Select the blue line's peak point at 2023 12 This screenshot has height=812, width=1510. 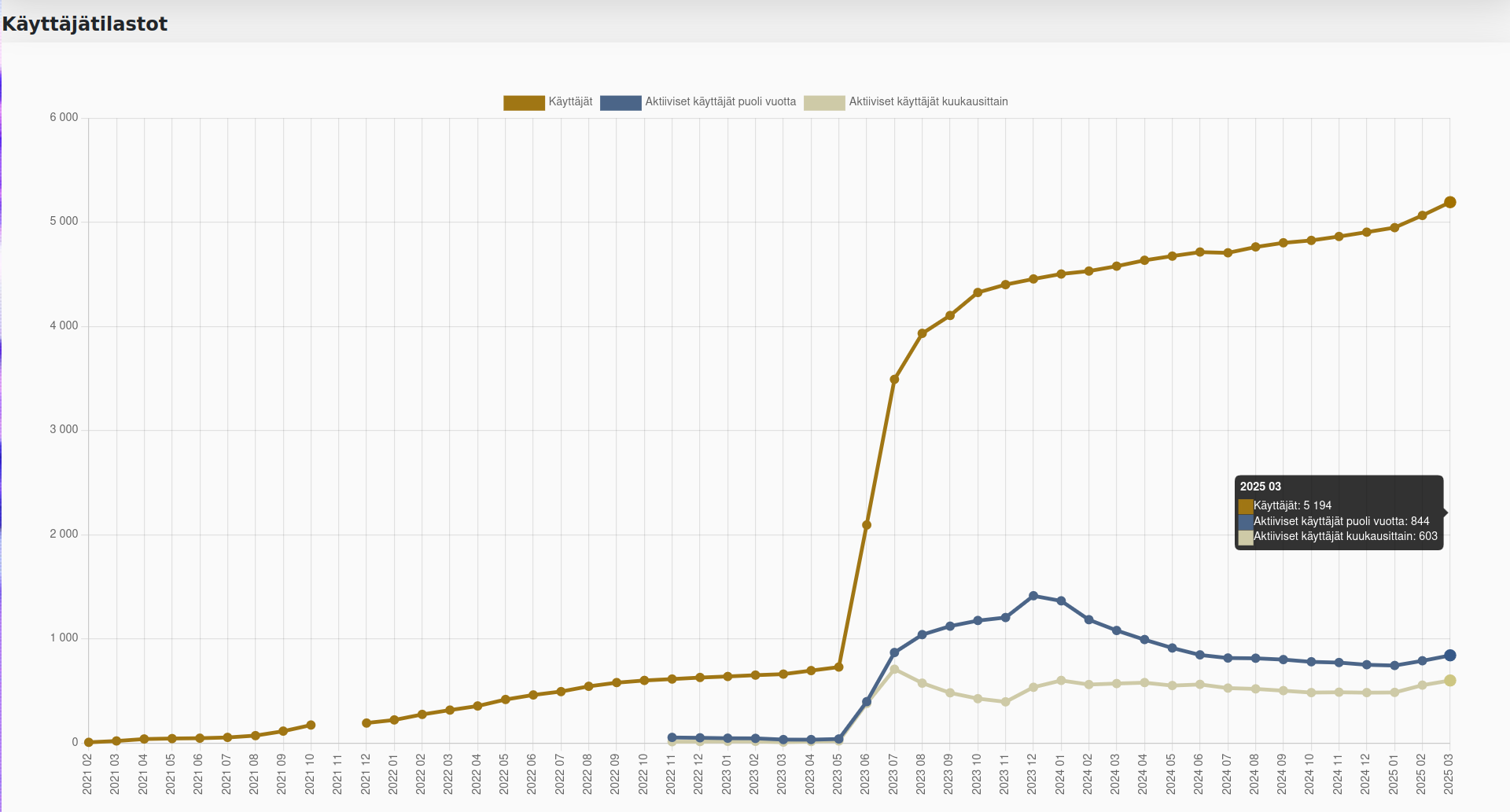(1033, 596)
